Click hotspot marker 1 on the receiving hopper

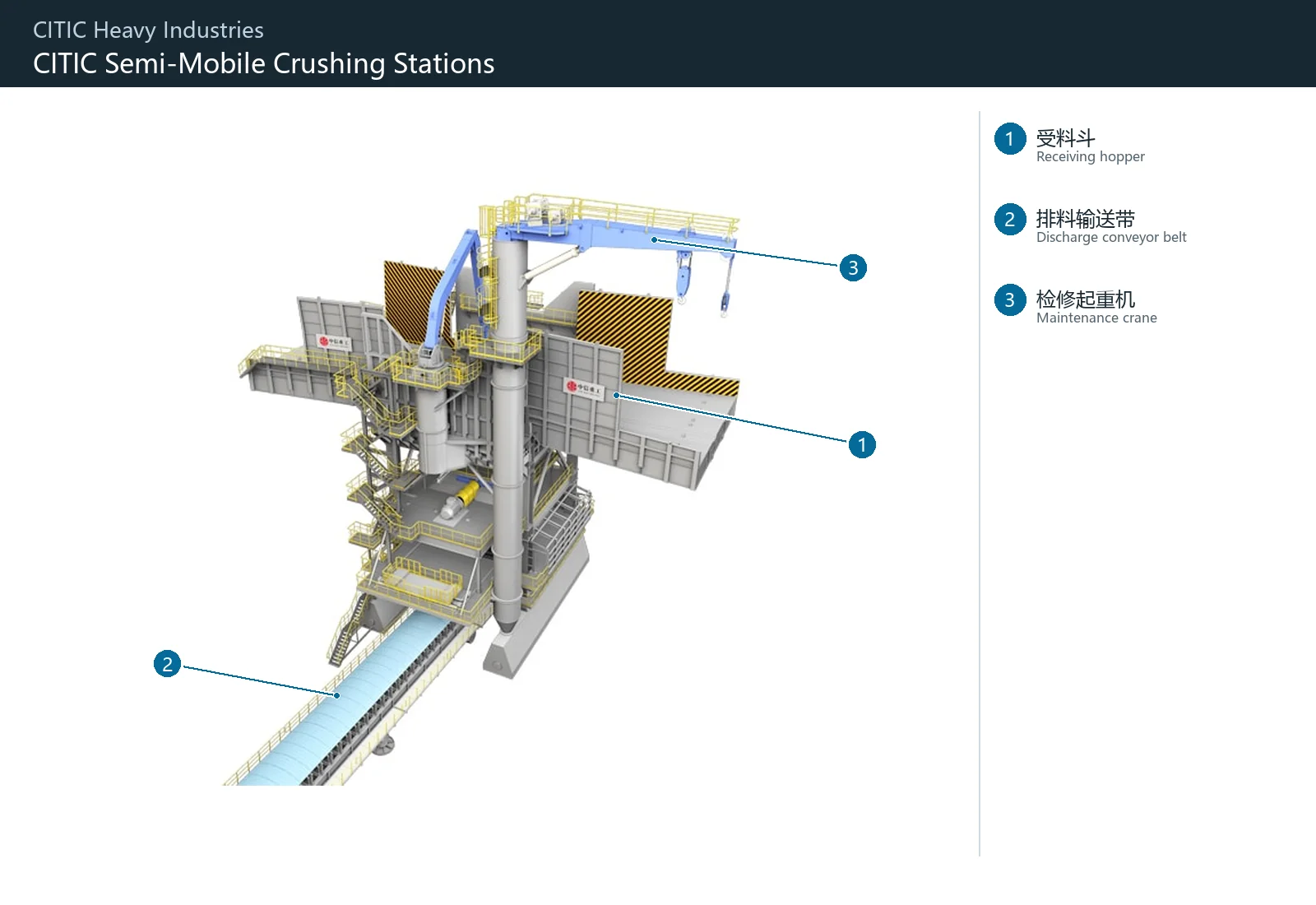862,445
